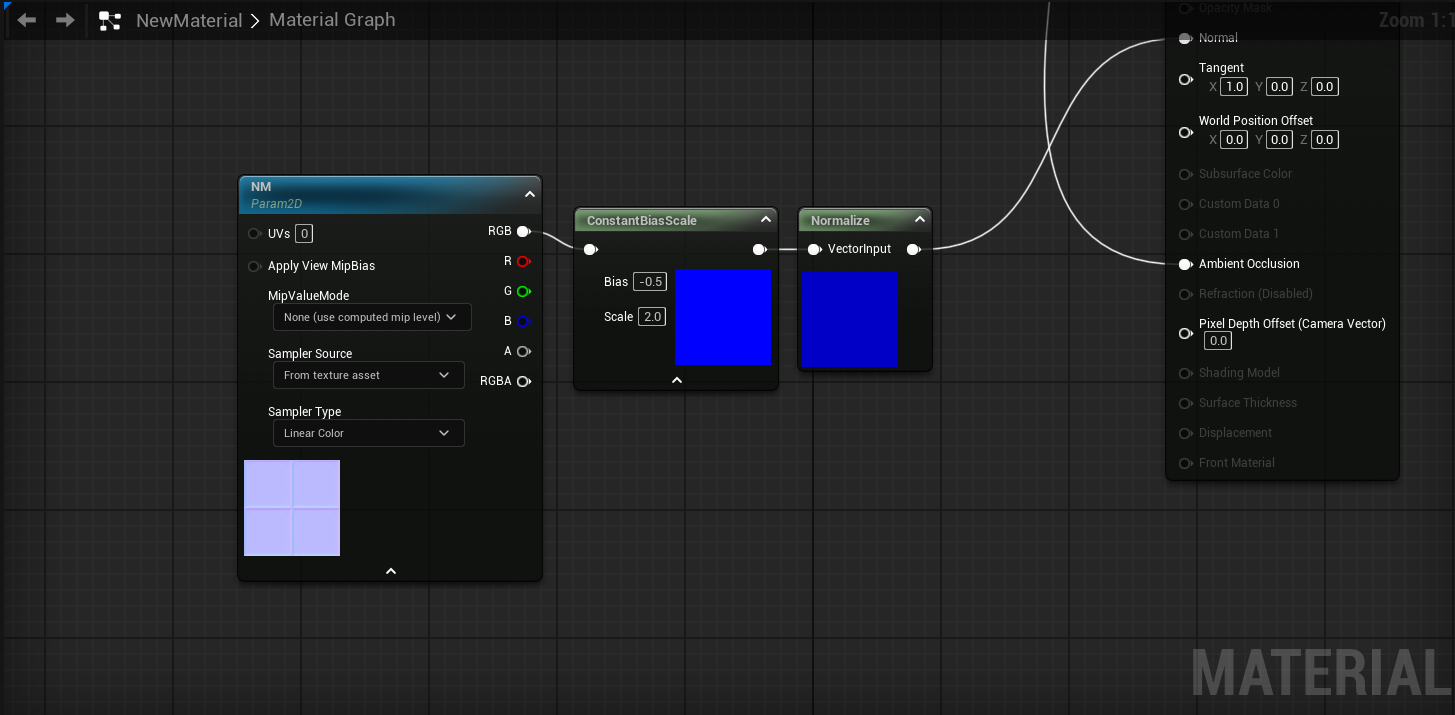
Task: Collapse the NM node using header chevron
Action: 530,194
